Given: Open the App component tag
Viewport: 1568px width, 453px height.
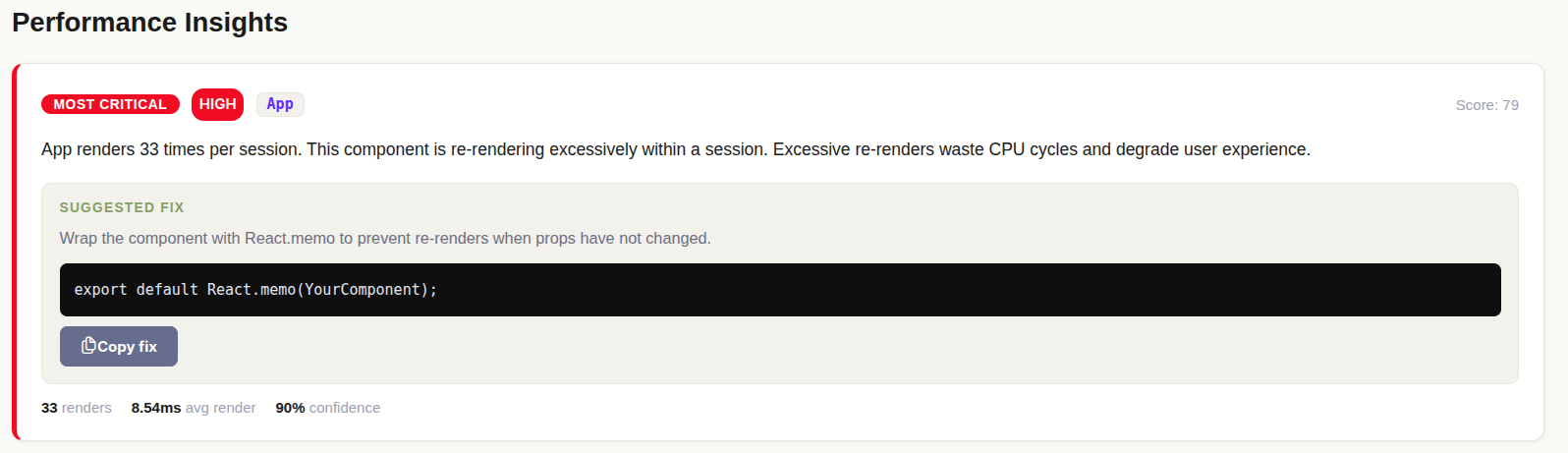Looking at the screenshot, I should coord(280,104).
